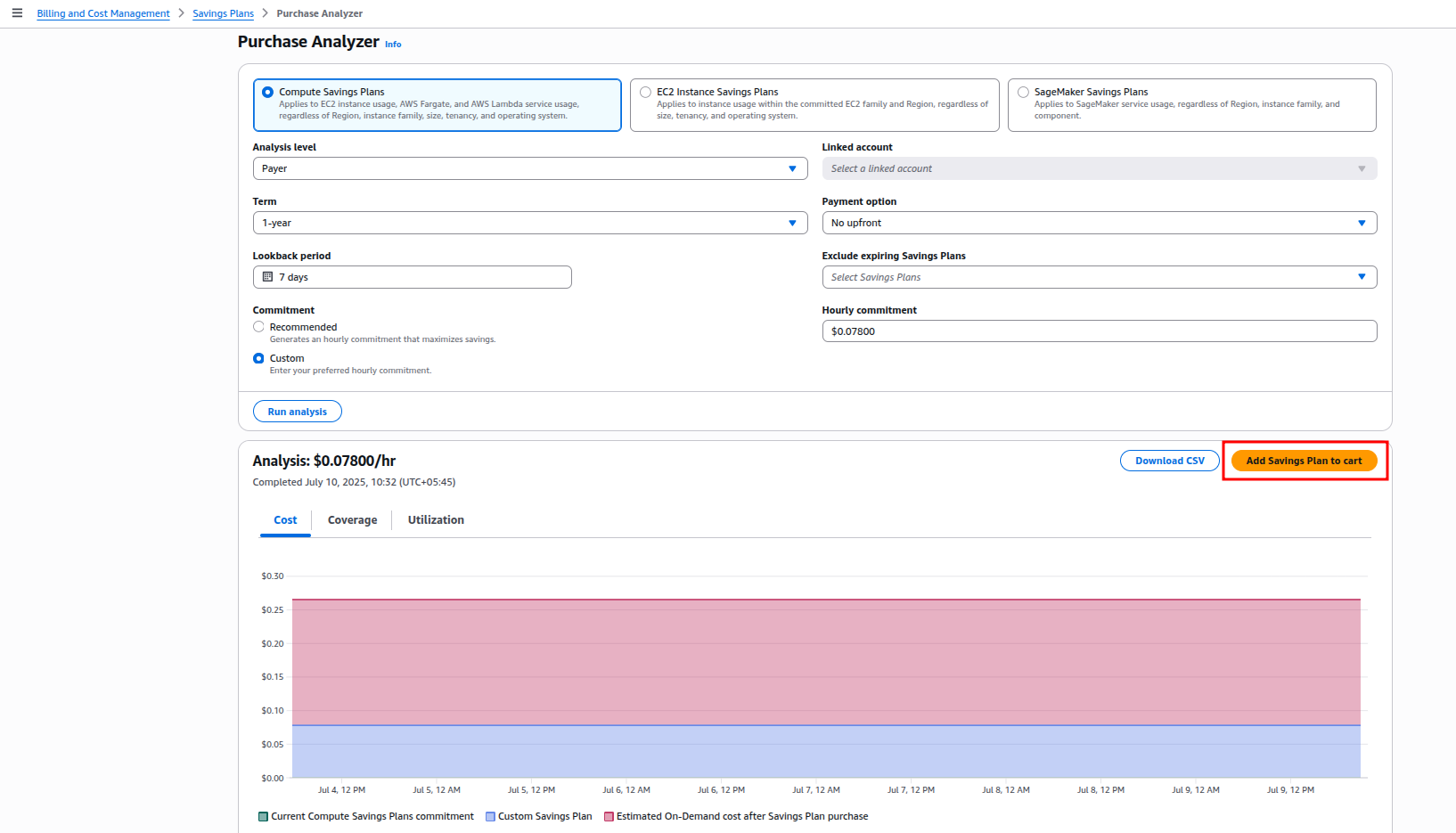Switch to the Utilization tab
This screenshot has width=1456, height=833.
436,520
